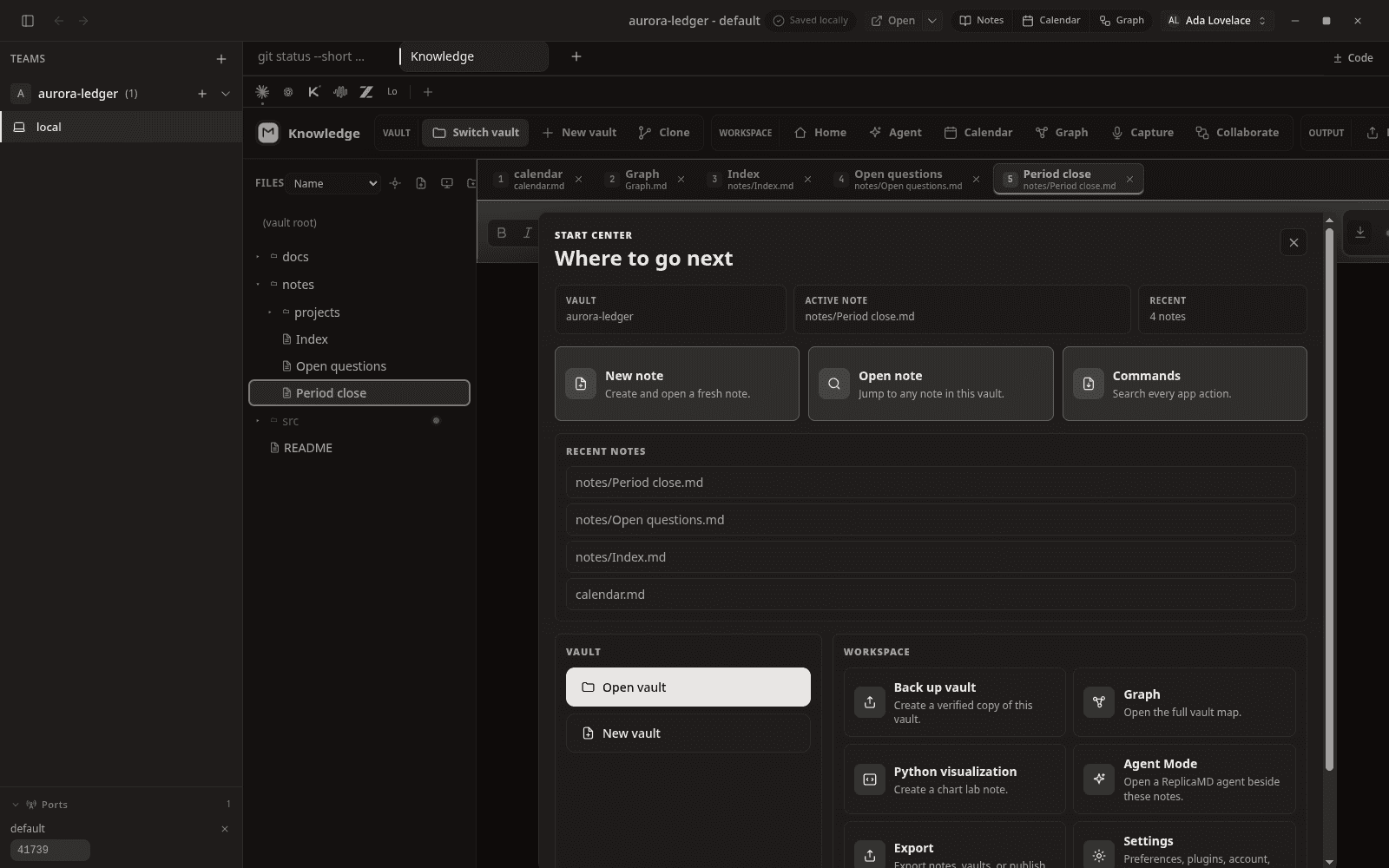Open notes/Index.md from recent notes

coord(931,557)
